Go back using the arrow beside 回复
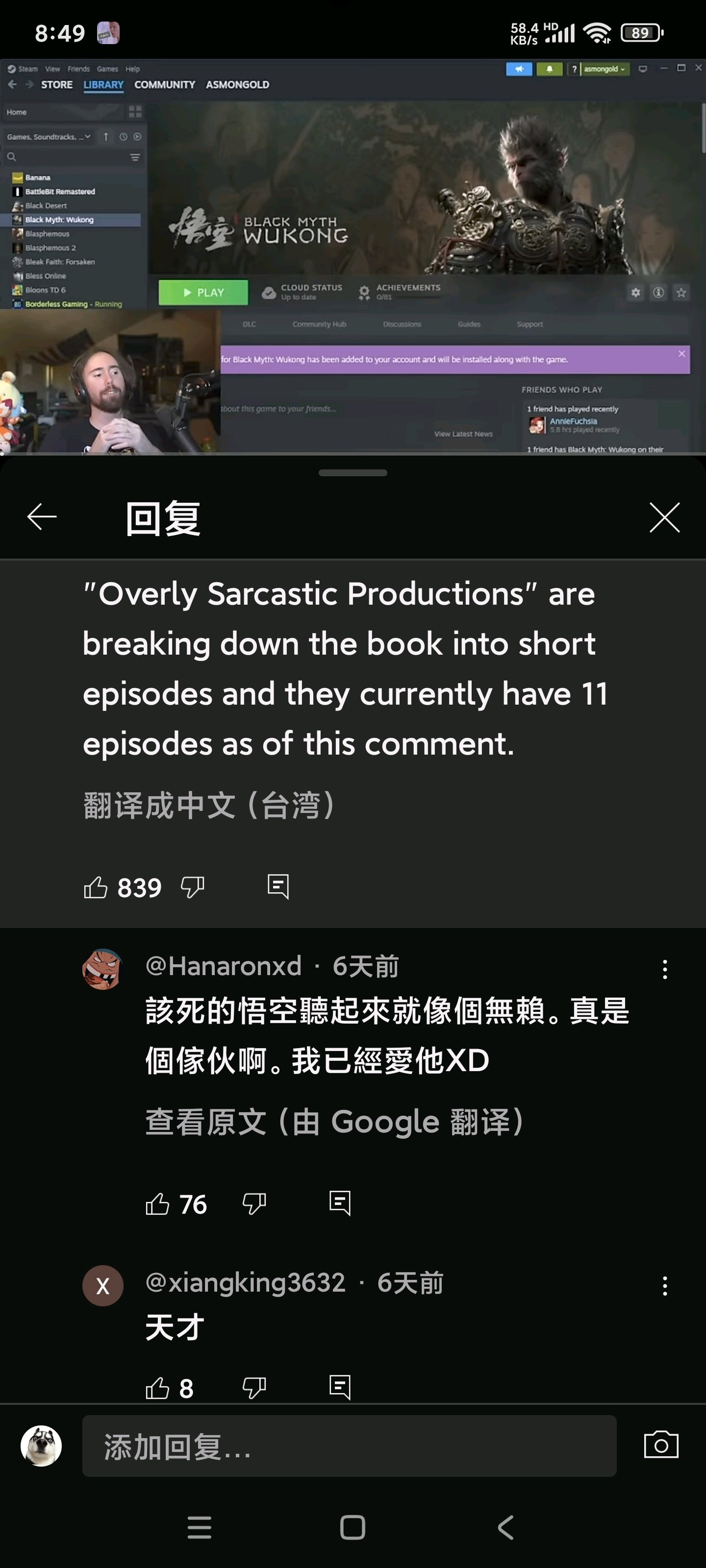 click(42, 517)
